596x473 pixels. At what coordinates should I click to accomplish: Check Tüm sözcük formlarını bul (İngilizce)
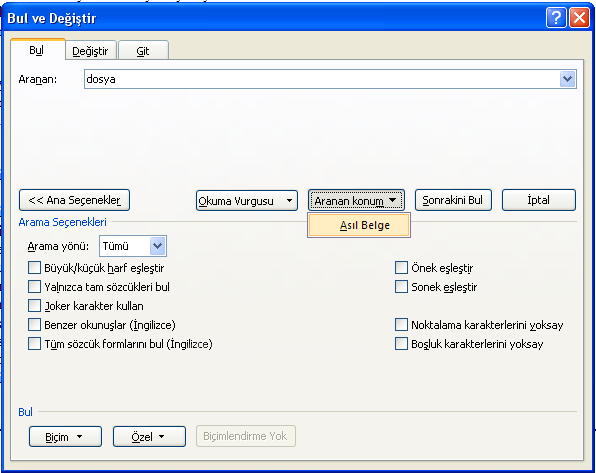(34, 344)
